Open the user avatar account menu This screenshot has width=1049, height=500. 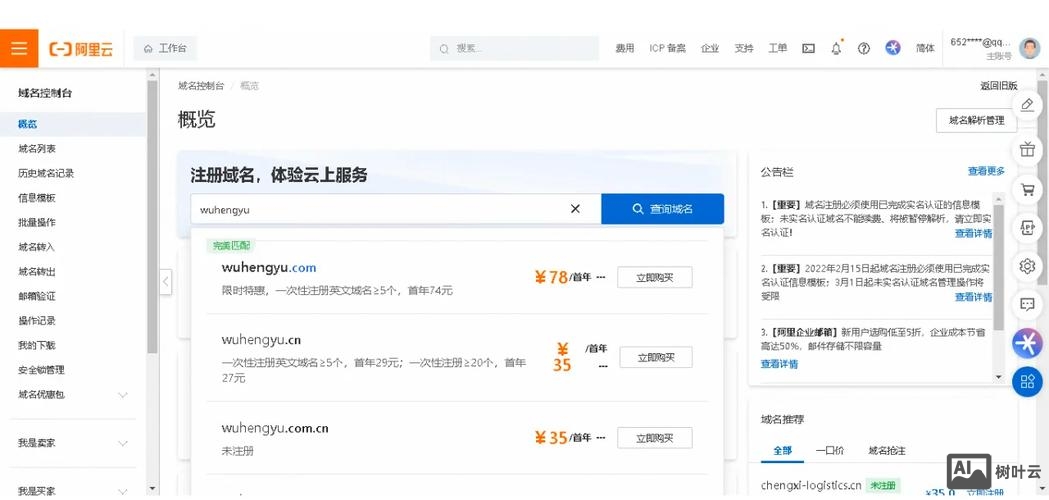[1030, 48]
